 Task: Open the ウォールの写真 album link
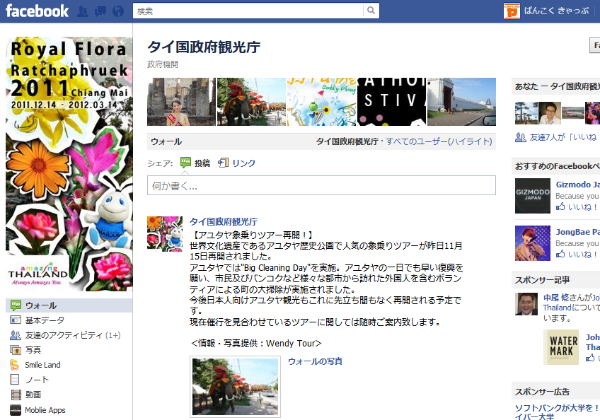click(315, 361)
